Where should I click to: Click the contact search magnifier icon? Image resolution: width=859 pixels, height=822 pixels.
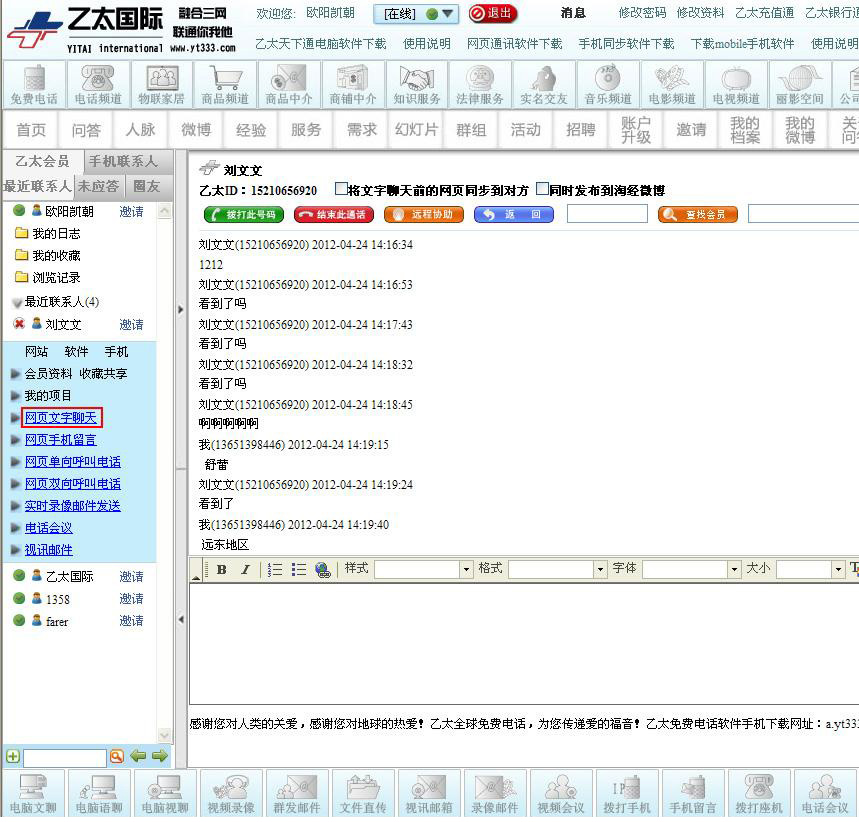click(x=116, y=757)
